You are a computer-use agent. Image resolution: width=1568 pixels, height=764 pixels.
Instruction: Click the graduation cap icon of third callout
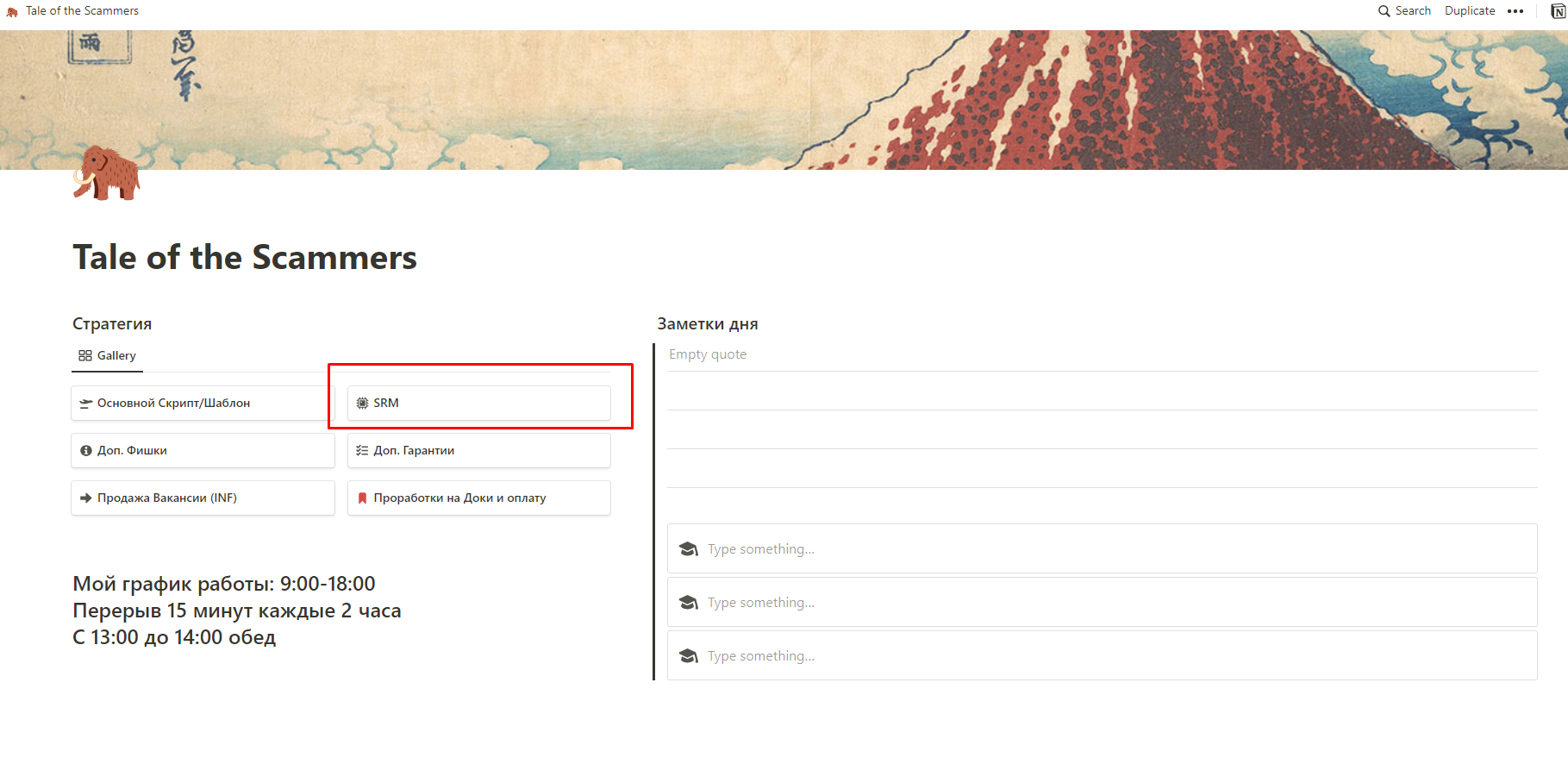[689, 656]
